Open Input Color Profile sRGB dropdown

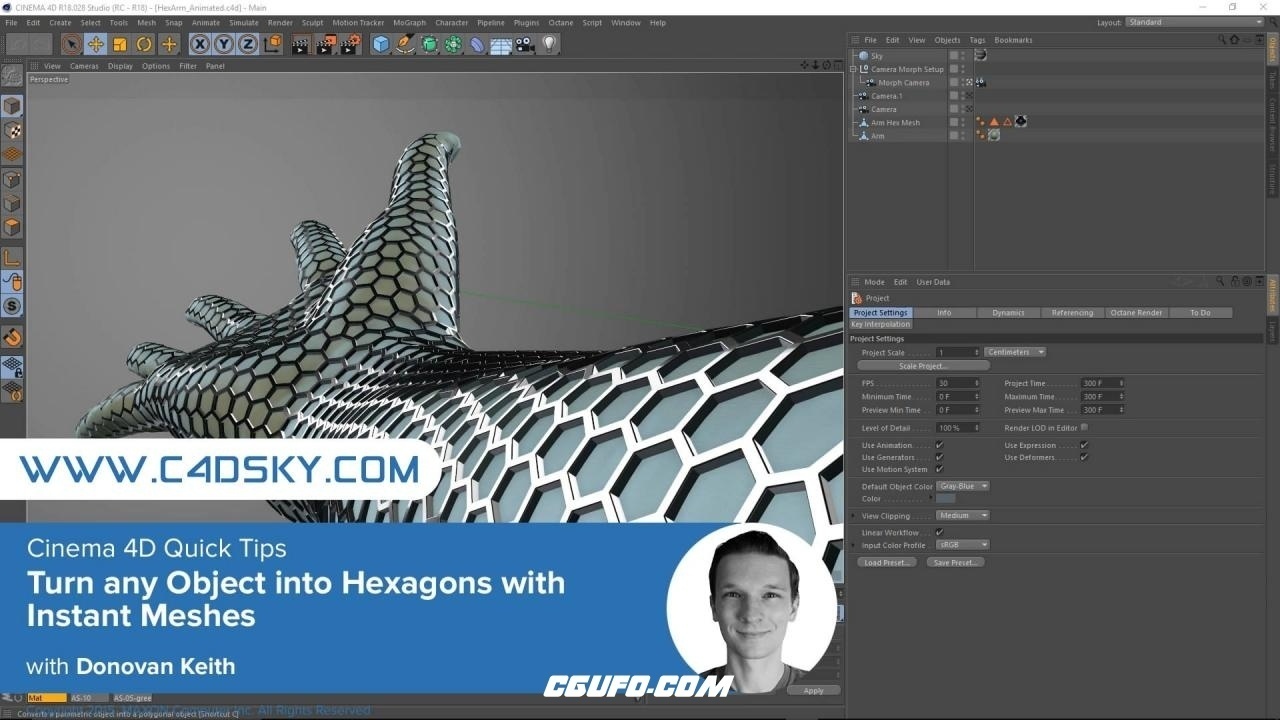tap(963, 545)
